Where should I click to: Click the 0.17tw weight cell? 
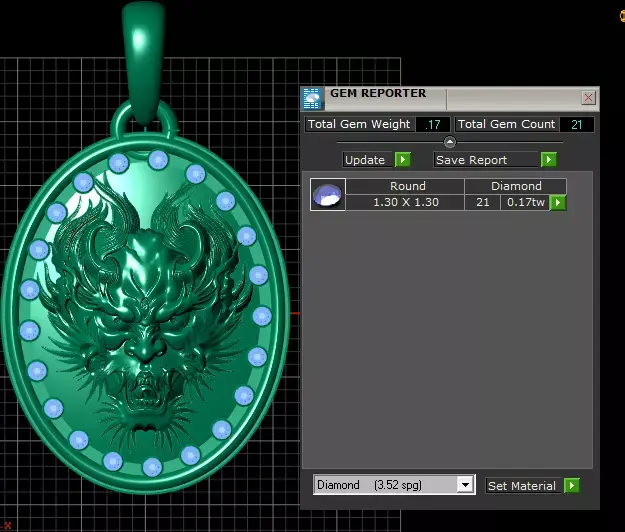[525, 202]
